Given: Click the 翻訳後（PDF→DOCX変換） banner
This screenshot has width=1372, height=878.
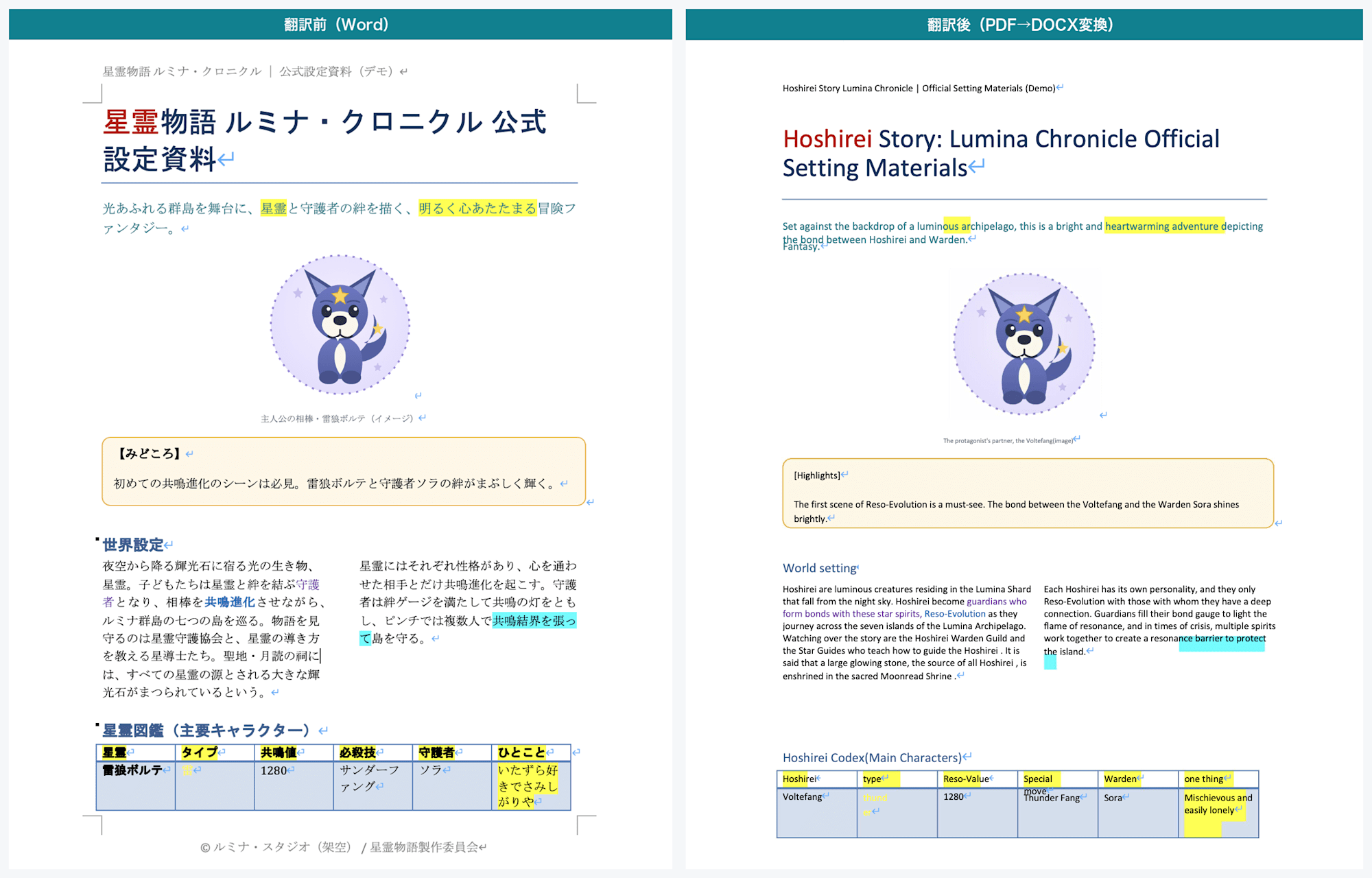Looking at the screenshot, I should pos(1024,25).
